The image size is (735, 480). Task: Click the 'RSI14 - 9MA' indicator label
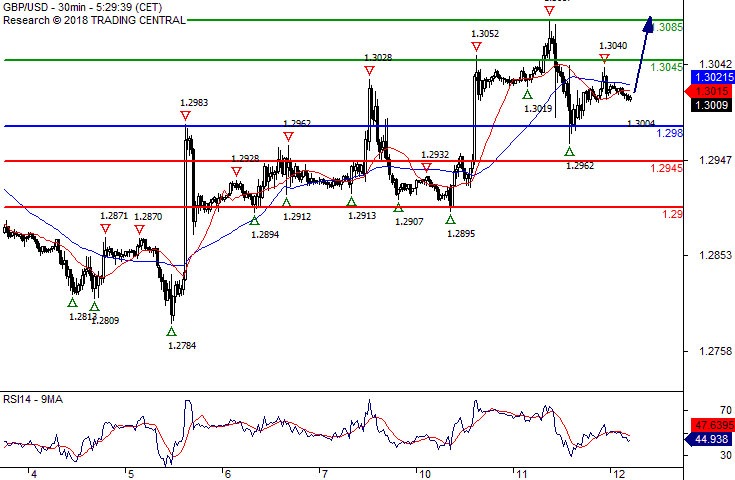coord(33,399)
